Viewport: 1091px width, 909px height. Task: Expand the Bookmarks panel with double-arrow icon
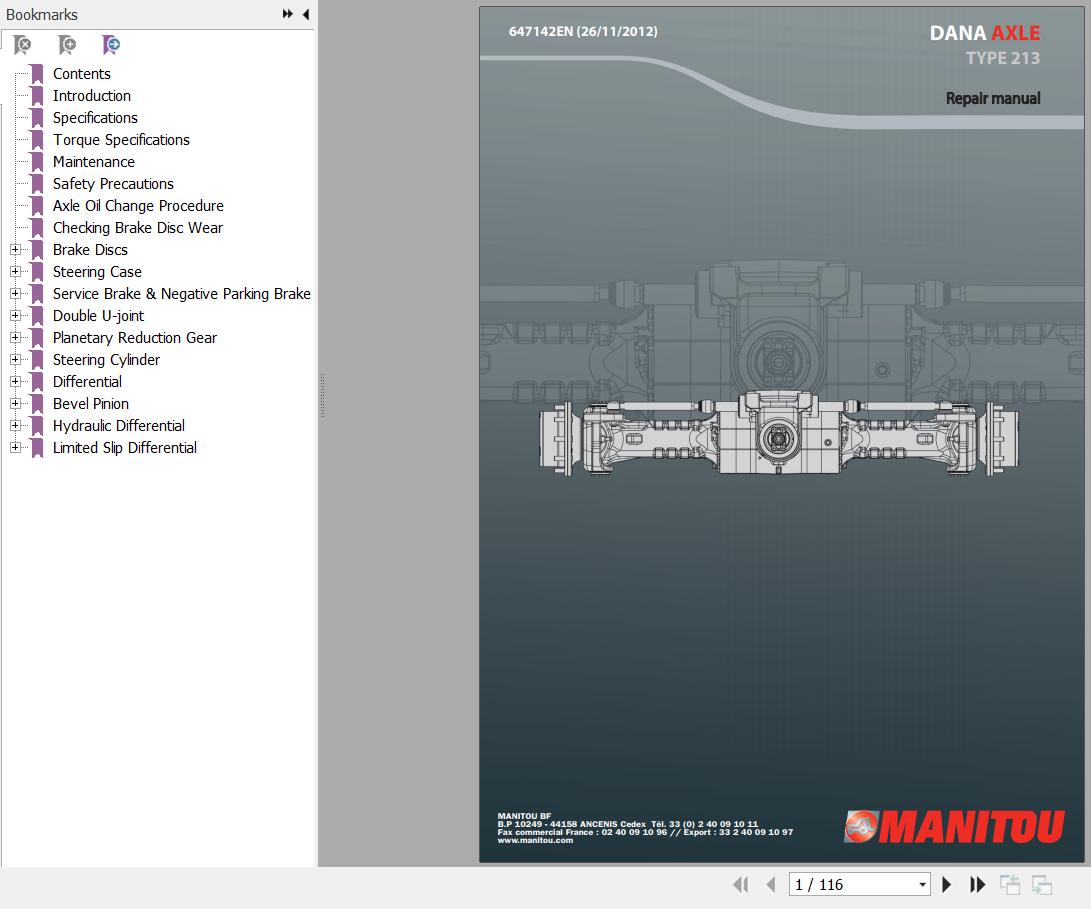pyautogui.click(x=287, y=14)
